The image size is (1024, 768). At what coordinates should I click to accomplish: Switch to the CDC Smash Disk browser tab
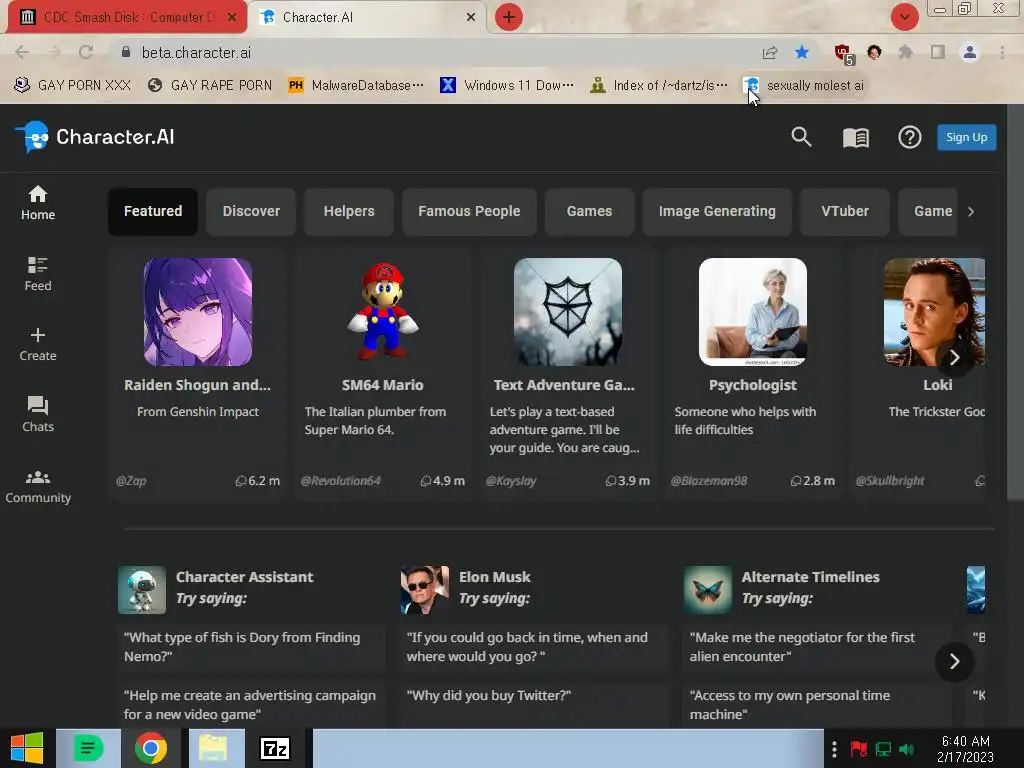pos(127,18)
